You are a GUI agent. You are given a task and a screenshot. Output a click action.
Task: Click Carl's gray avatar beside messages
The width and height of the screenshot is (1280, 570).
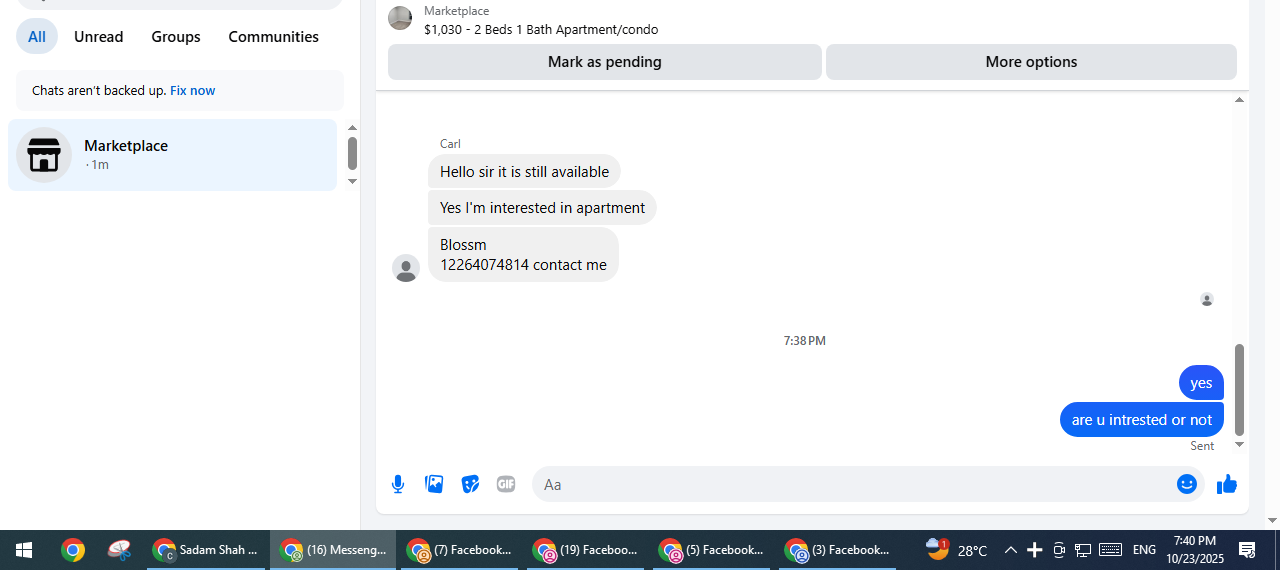406,268
